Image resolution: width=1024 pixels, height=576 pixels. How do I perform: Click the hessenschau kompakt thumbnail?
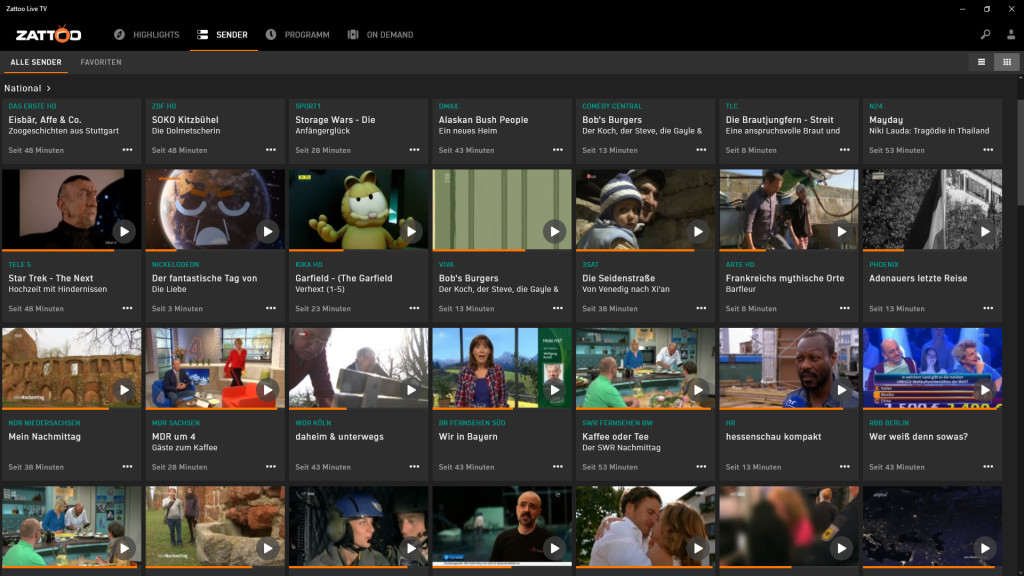788,368
